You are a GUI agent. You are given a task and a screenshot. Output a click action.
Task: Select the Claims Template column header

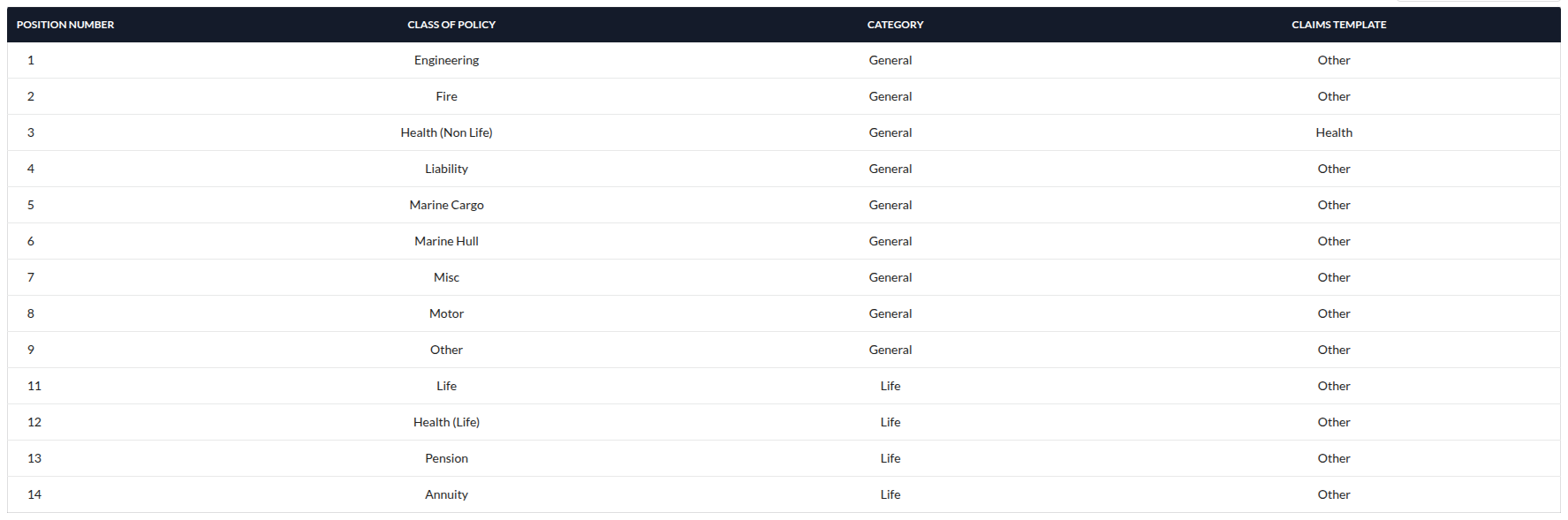click(1338, 25)
